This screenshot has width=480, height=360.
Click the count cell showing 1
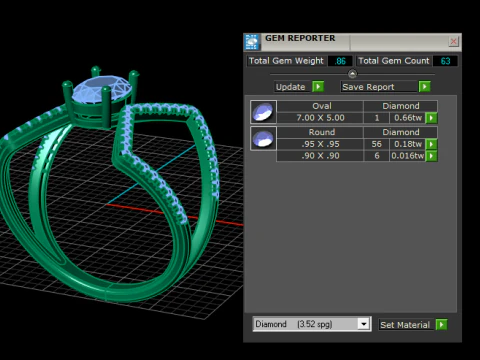pos(377,118)
